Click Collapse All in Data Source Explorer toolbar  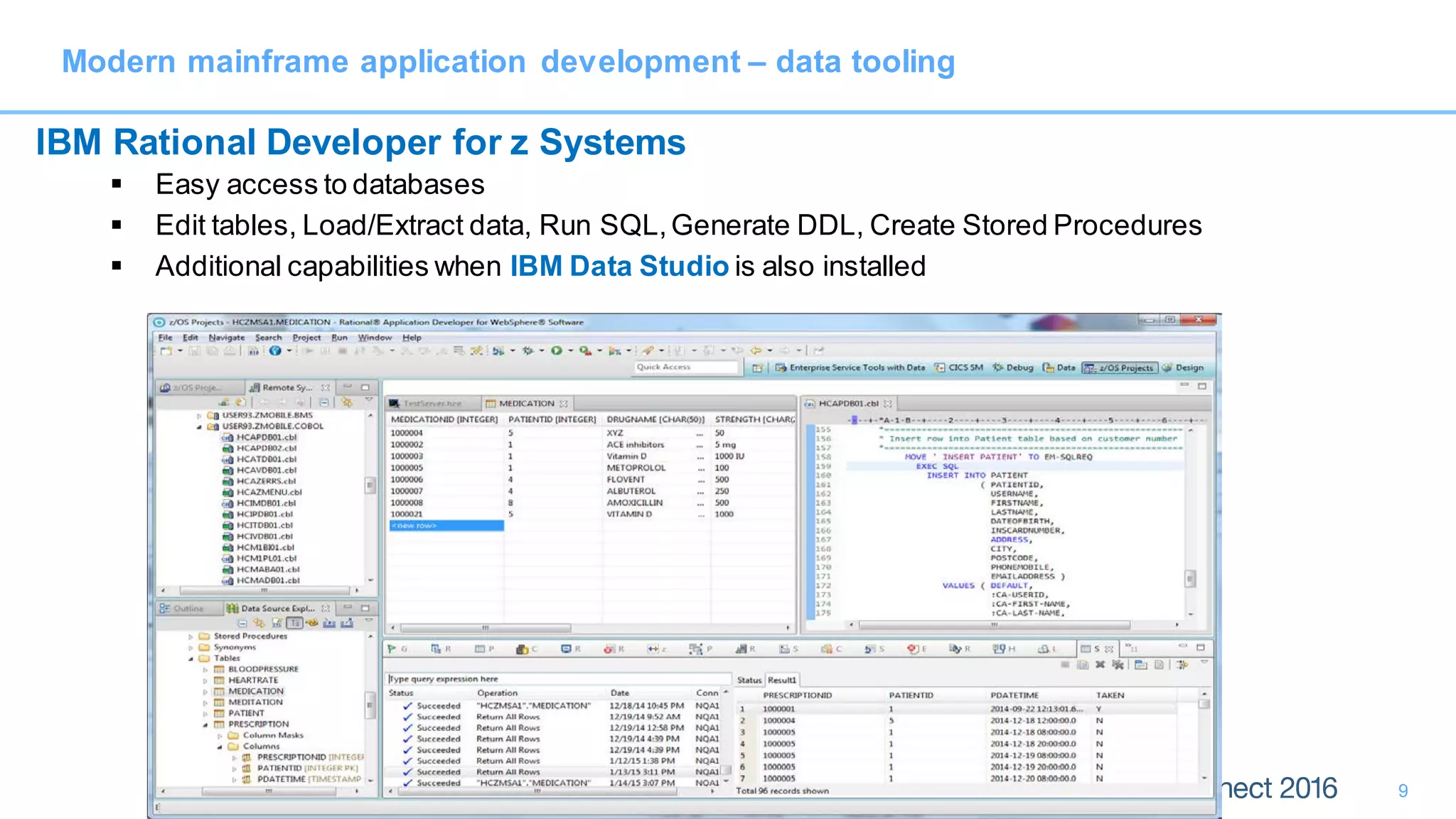[242, 623]
